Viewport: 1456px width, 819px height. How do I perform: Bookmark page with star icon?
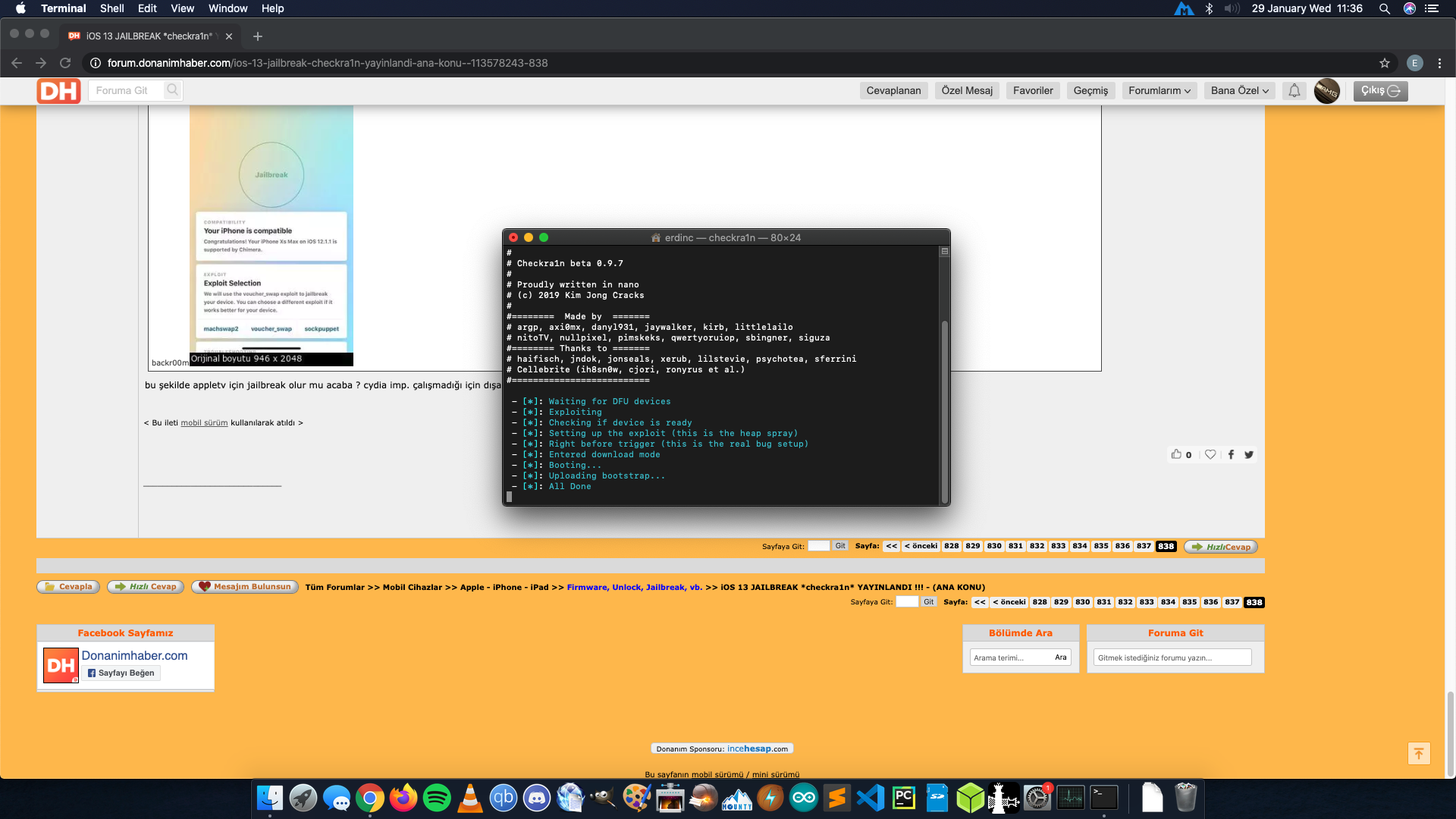pyautogui.click(x=1385, y=63)
